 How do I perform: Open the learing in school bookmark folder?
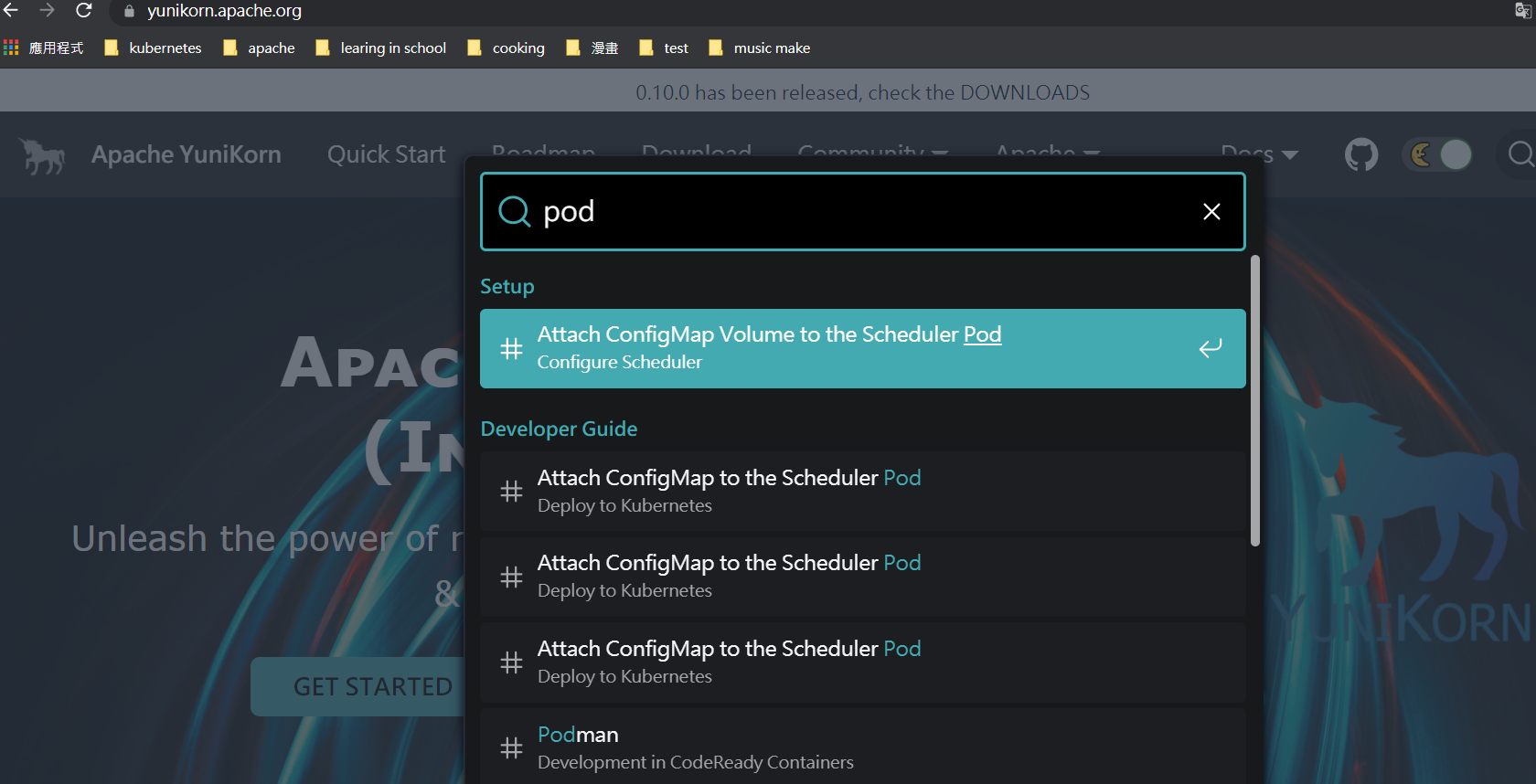tap(380, 48)
